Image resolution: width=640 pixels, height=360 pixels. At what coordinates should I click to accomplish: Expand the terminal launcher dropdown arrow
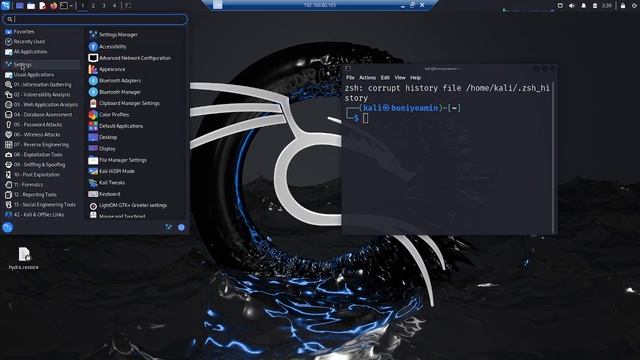pos(71,6)
